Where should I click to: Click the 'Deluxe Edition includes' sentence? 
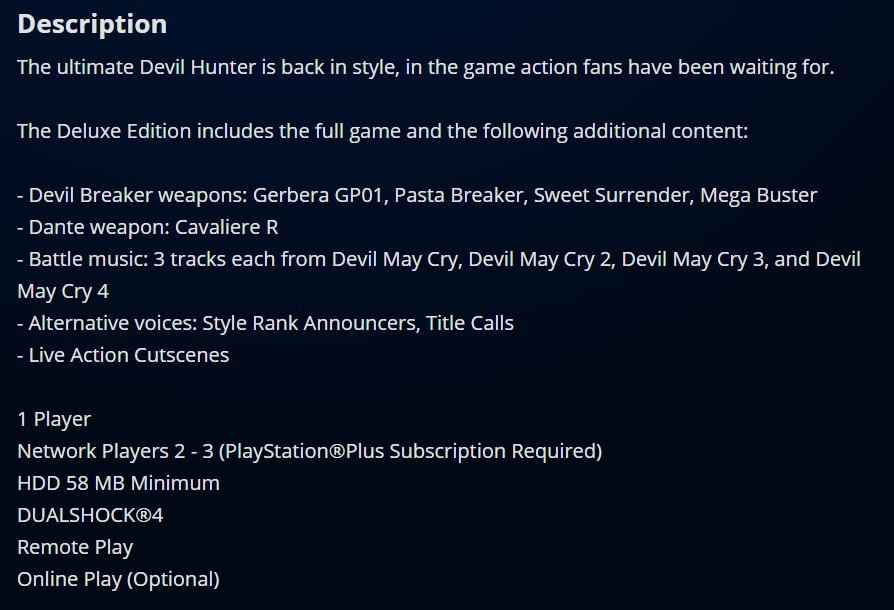(x=382, y=131)
